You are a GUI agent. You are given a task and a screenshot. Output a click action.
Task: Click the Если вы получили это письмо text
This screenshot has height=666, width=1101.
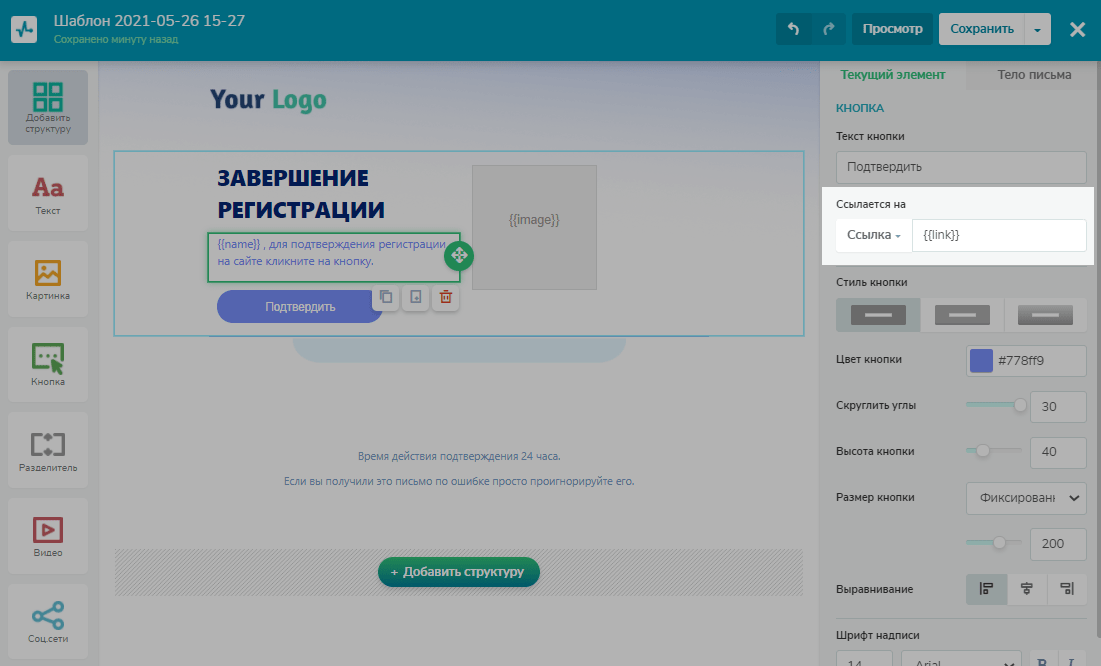(x=459, y=481)
